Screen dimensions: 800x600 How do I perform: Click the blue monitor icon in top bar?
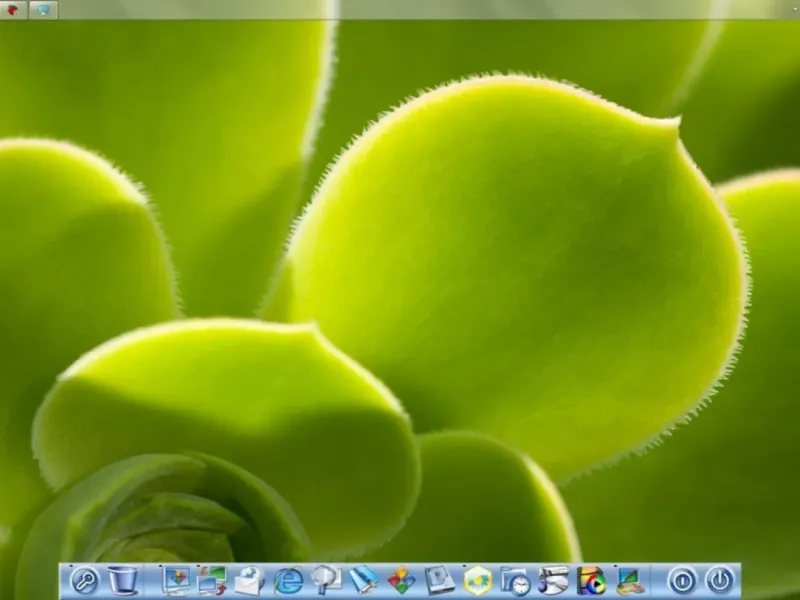point(43,10)
